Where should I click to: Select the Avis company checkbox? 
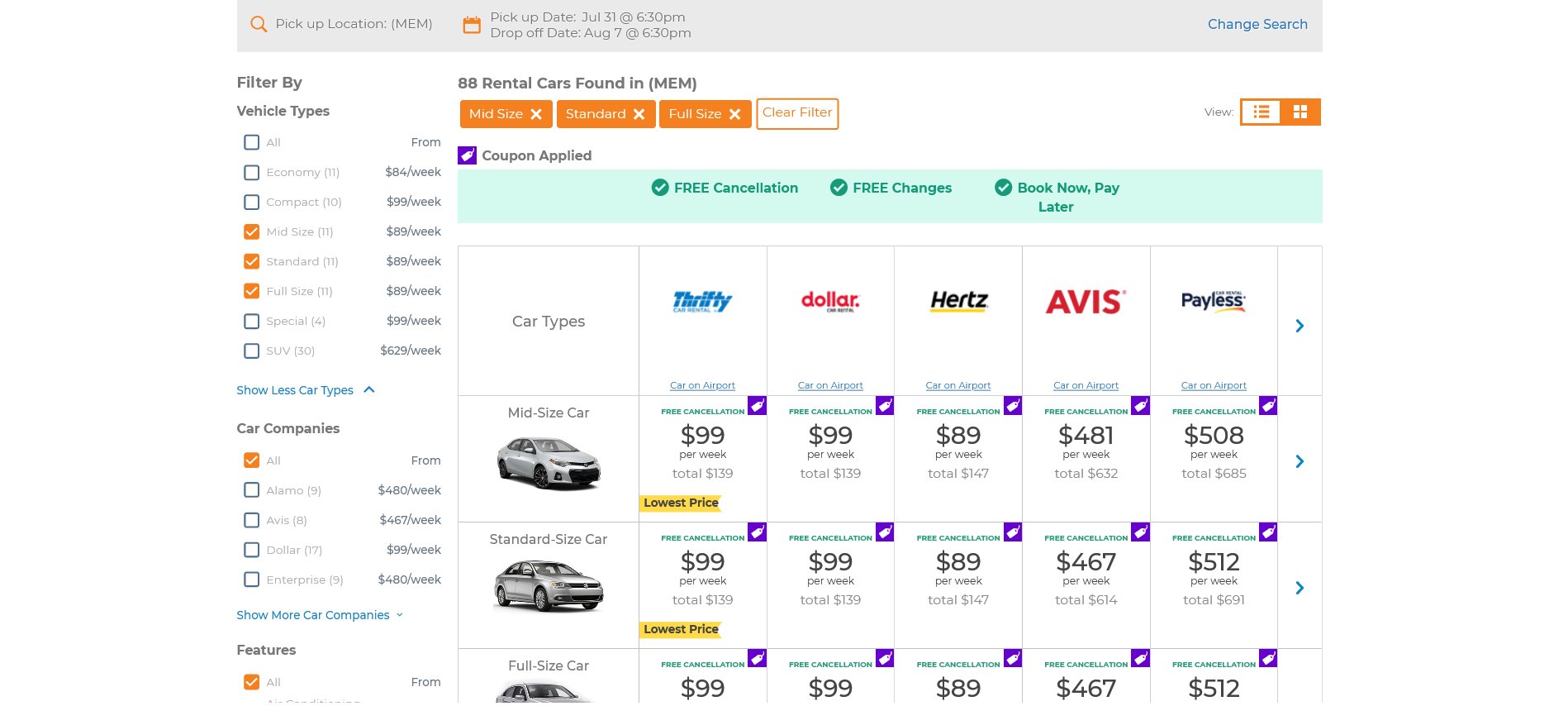252,520
